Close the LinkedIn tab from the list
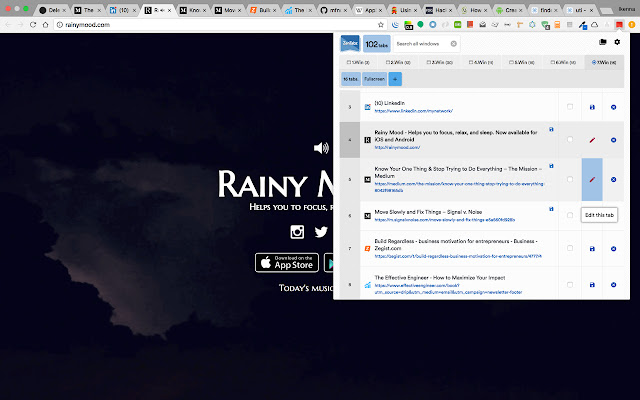Viewport: 640px width, 400px height. click(613, 107)
